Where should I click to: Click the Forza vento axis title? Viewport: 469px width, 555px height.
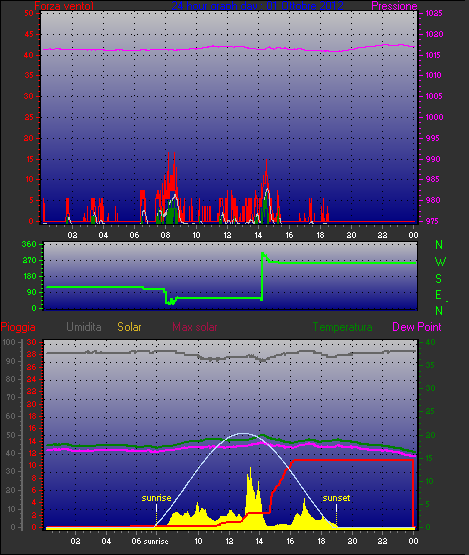point(64,6)
